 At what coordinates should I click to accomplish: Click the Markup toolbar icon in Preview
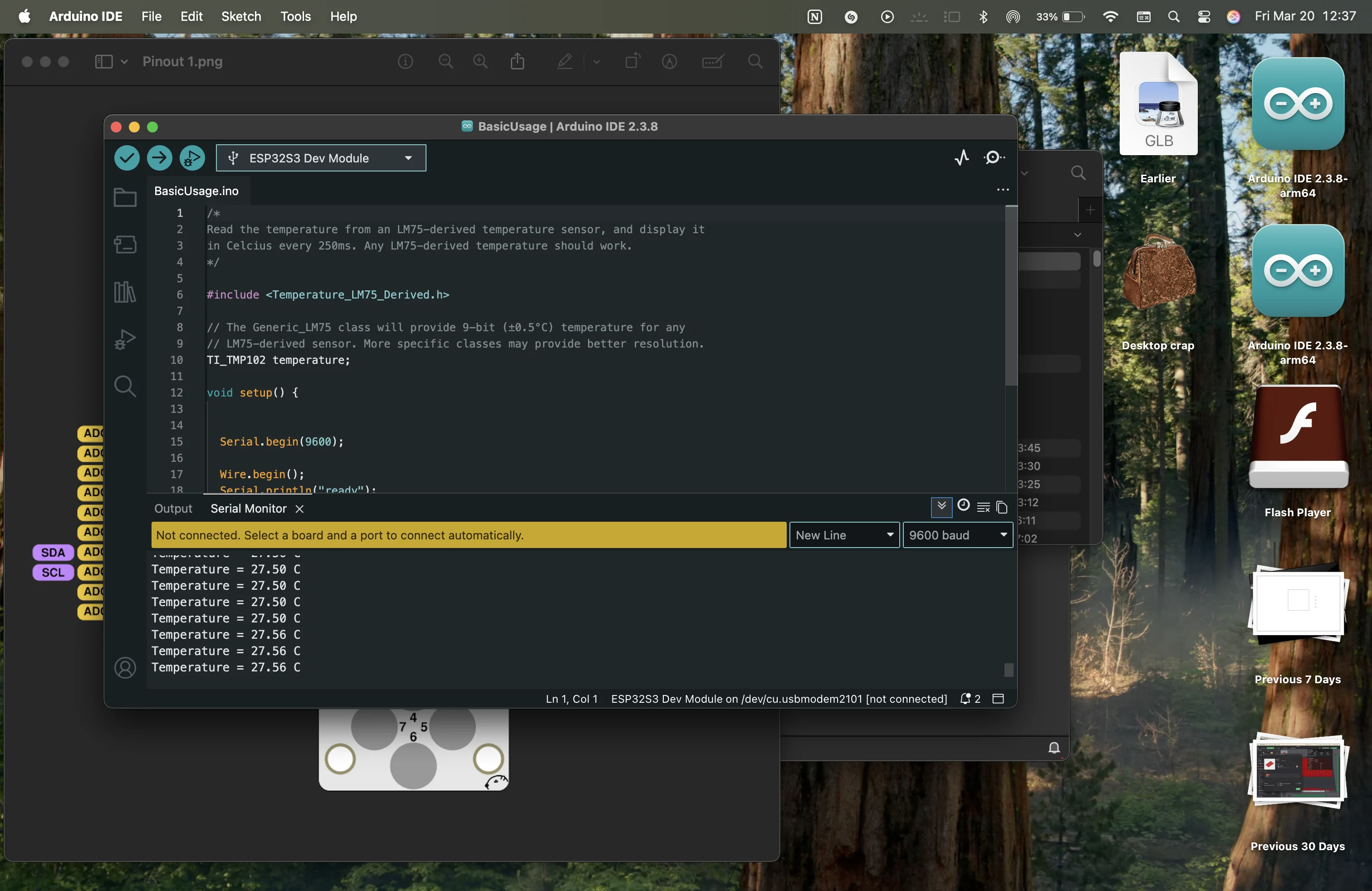pyautogui.click(x=669, y=61)
